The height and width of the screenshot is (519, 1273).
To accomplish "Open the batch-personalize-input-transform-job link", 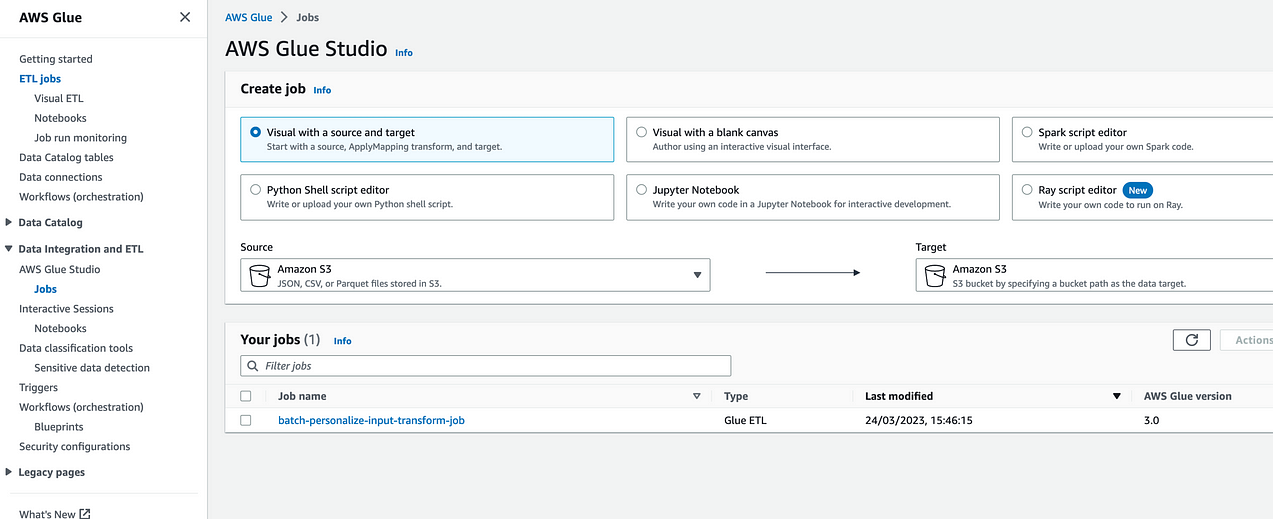I will [371, 421].
